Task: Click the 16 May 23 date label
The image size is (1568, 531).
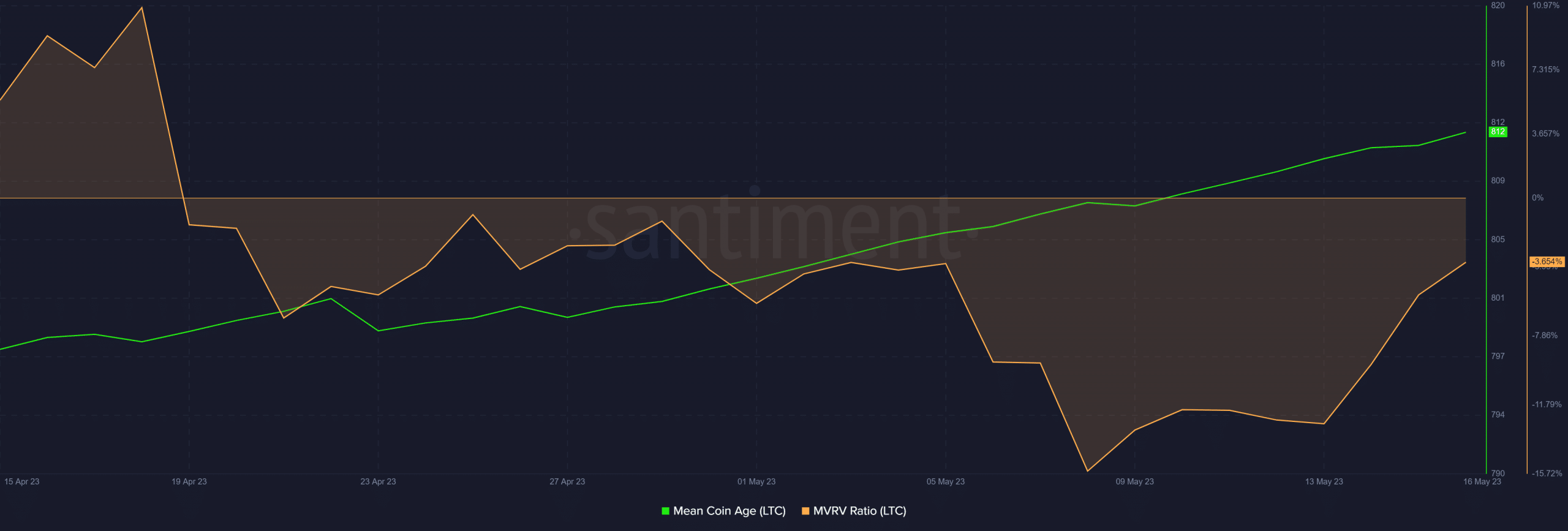Action: coord(1482,481)
